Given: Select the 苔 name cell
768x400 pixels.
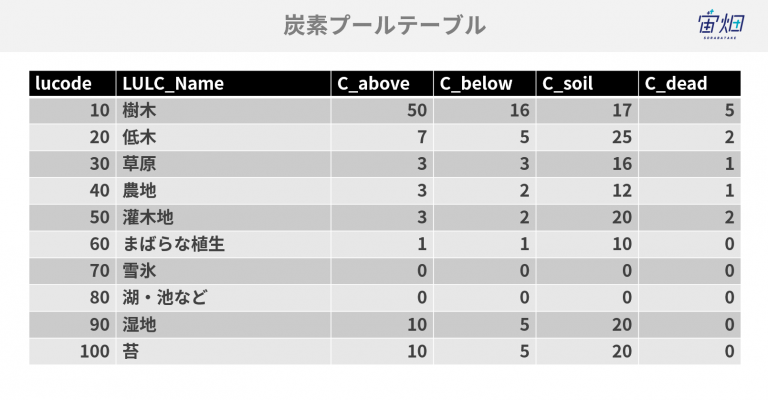Looking at the screenshot, I should click(223, 351).
